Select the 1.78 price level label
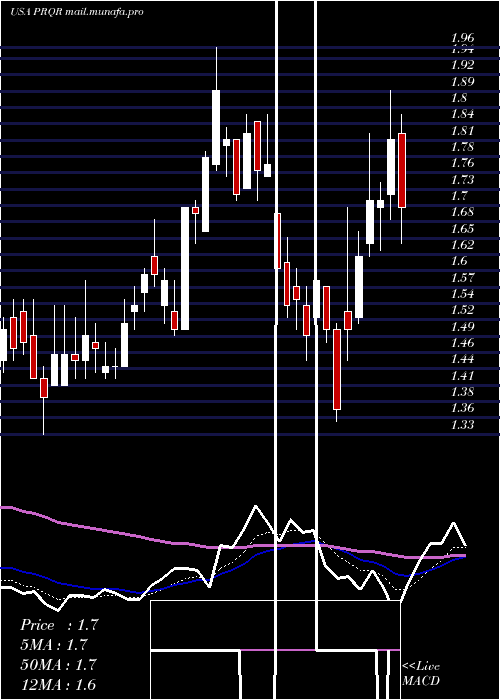This screenshot has width=500, height=700. pyautogui.click(x=462, y=146)
